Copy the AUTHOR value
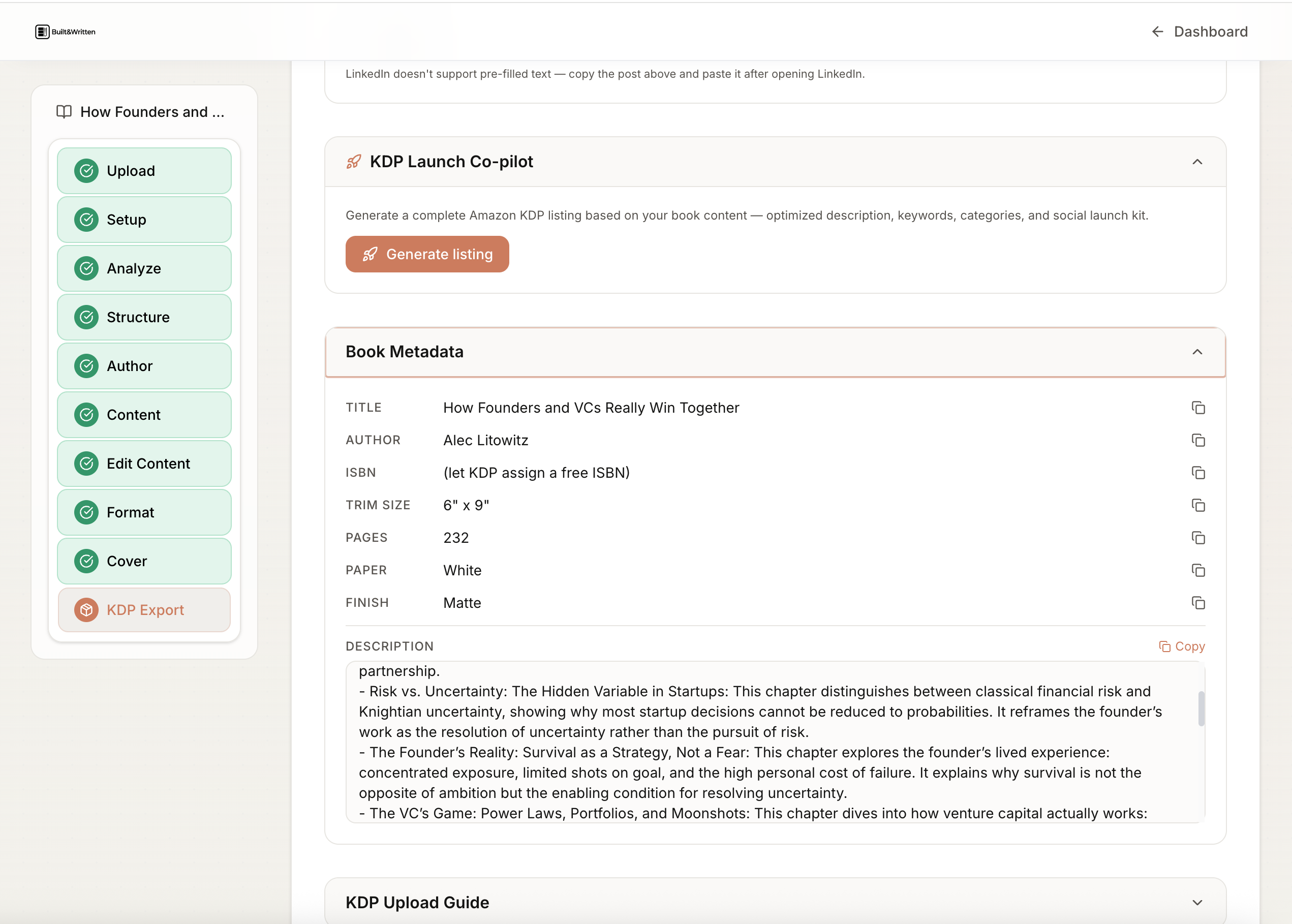The image size is (1292, 924). point(1198,440)
